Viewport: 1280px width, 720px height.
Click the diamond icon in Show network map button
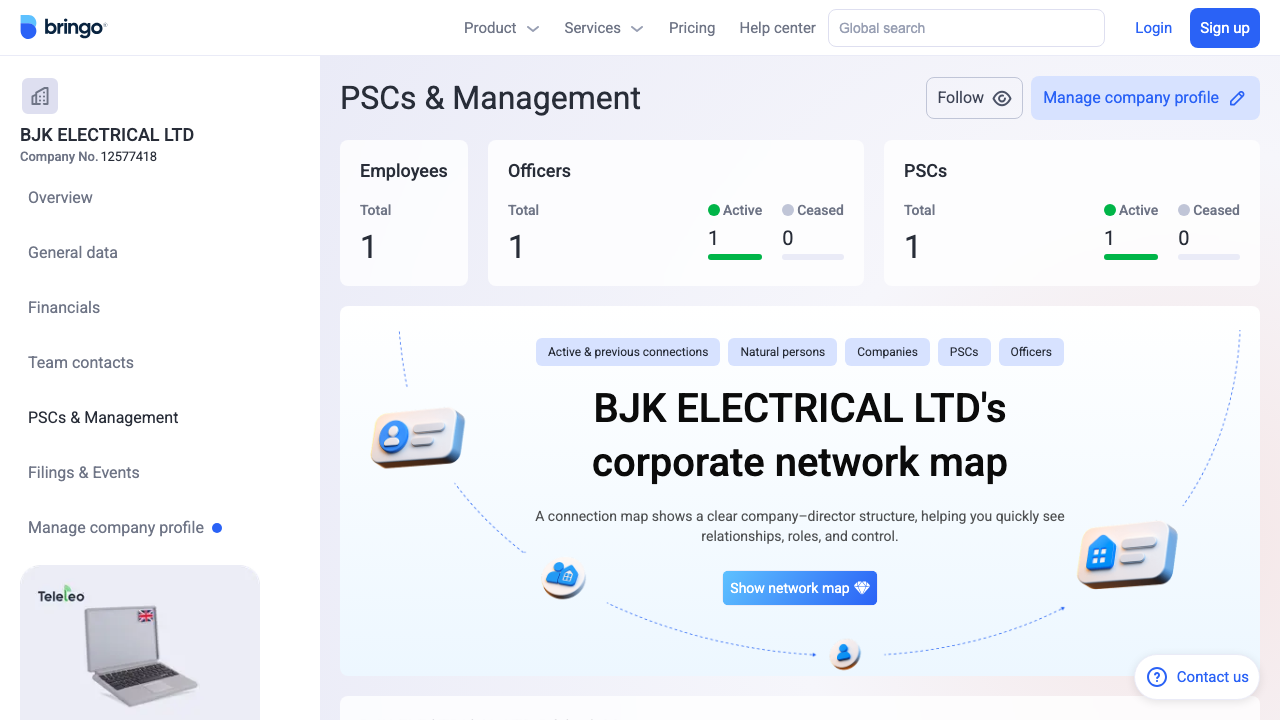click(861, 588)
